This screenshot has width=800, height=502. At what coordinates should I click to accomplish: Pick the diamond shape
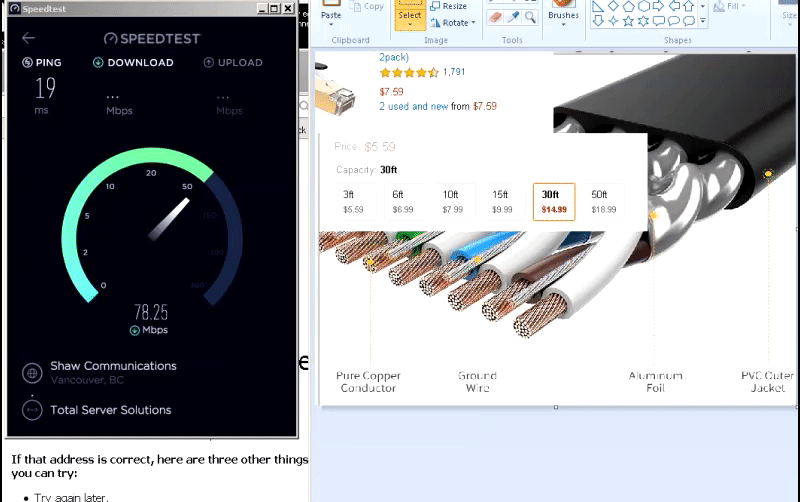pos(613,6)
